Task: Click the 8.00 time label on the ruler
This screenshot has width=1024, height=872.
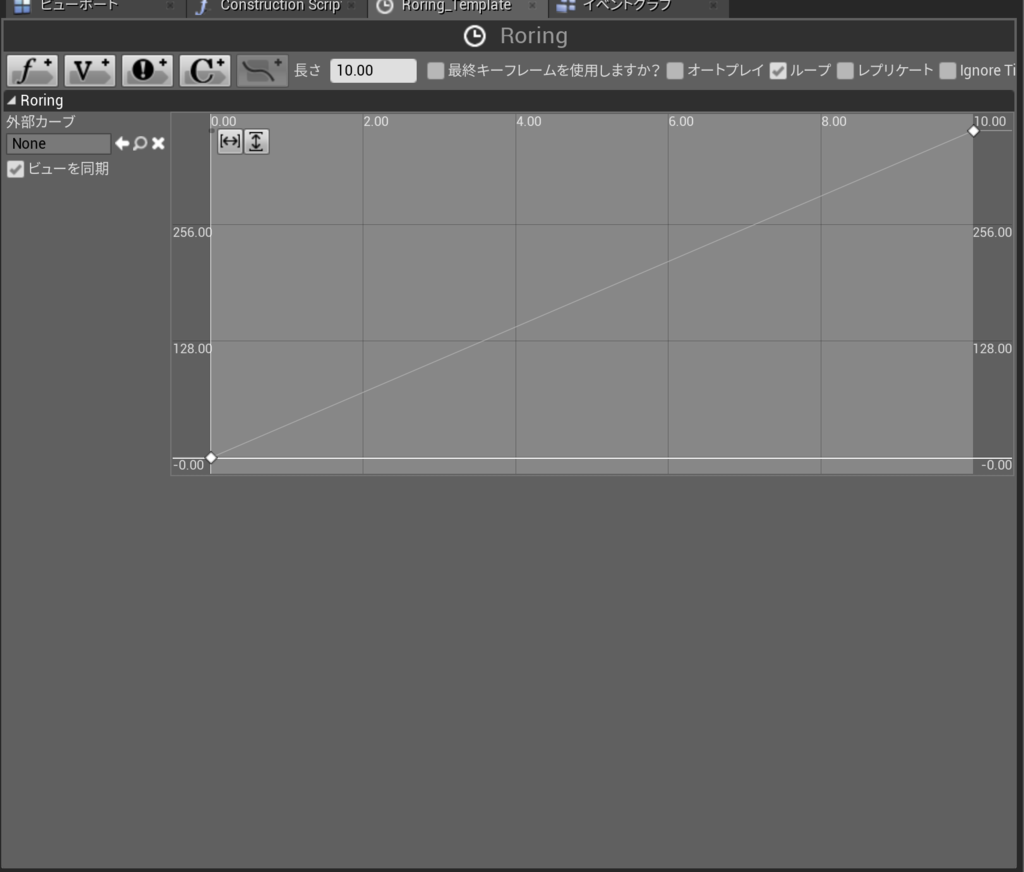Action: (x=834, y=121)
